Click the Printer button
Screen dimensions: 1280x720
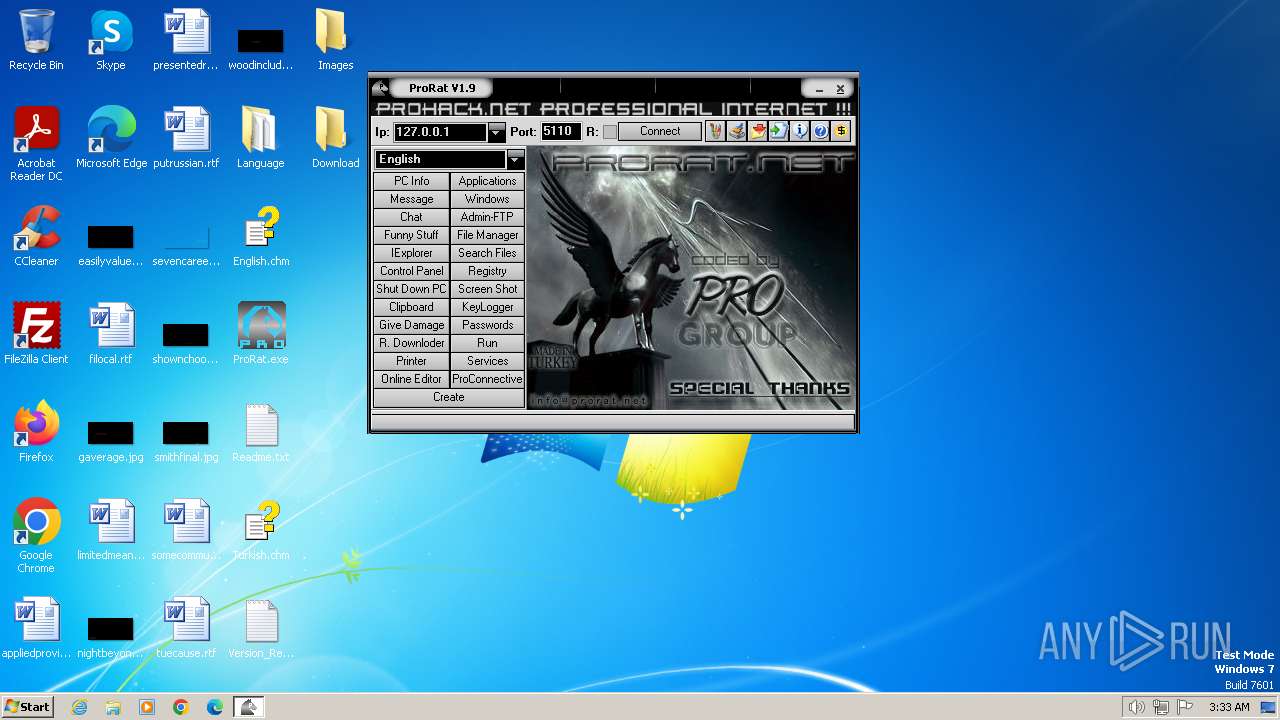[411, 361]
